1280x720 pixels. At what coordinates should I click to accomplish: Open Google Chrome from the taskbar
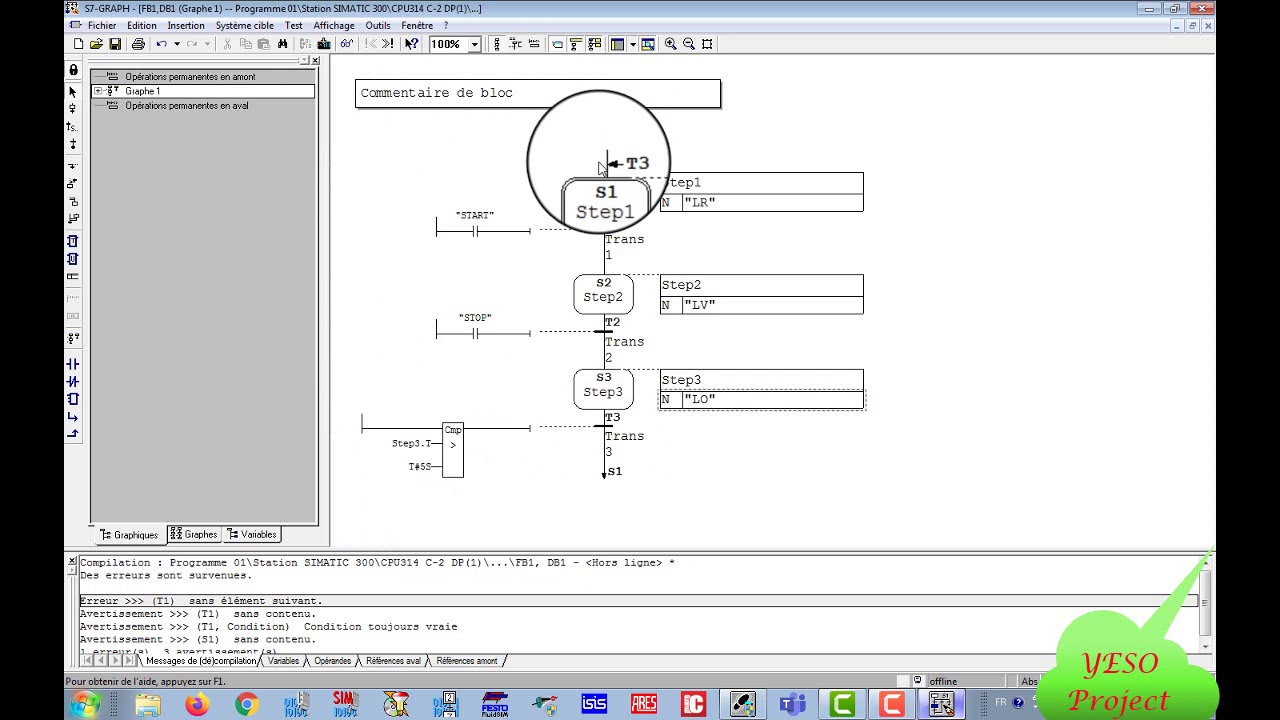[246, 705]
